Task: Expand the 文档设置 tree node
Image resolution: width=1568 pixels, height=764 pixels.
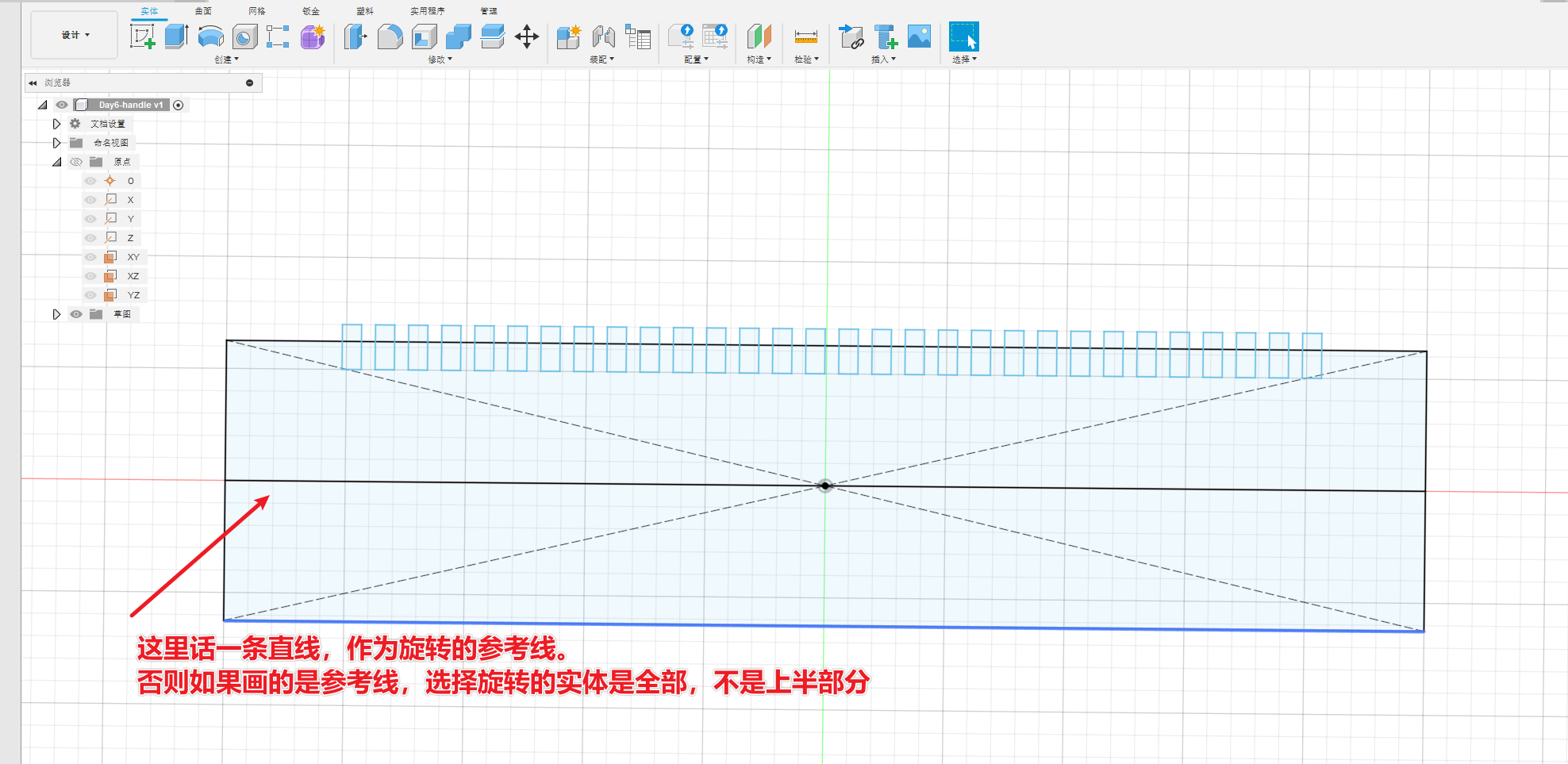Action: click(56, 124)
